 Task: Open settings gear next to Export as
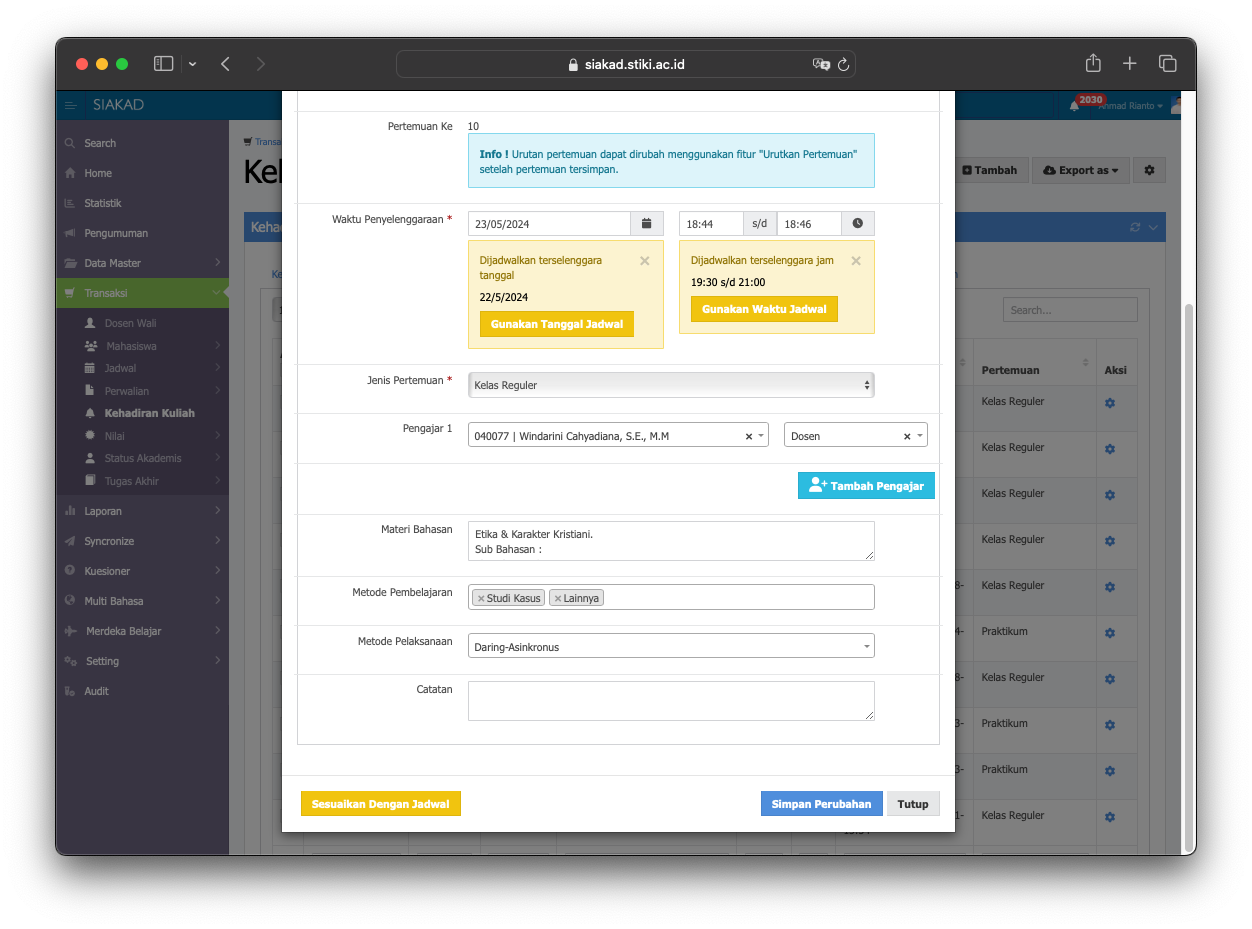click(1149, 170)
